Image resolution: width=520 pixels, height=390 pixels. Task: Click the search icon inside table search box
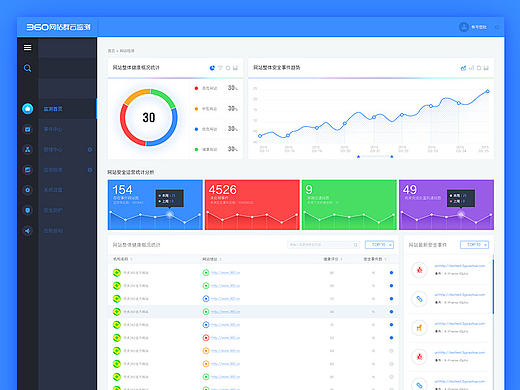(x=355, y=245)
